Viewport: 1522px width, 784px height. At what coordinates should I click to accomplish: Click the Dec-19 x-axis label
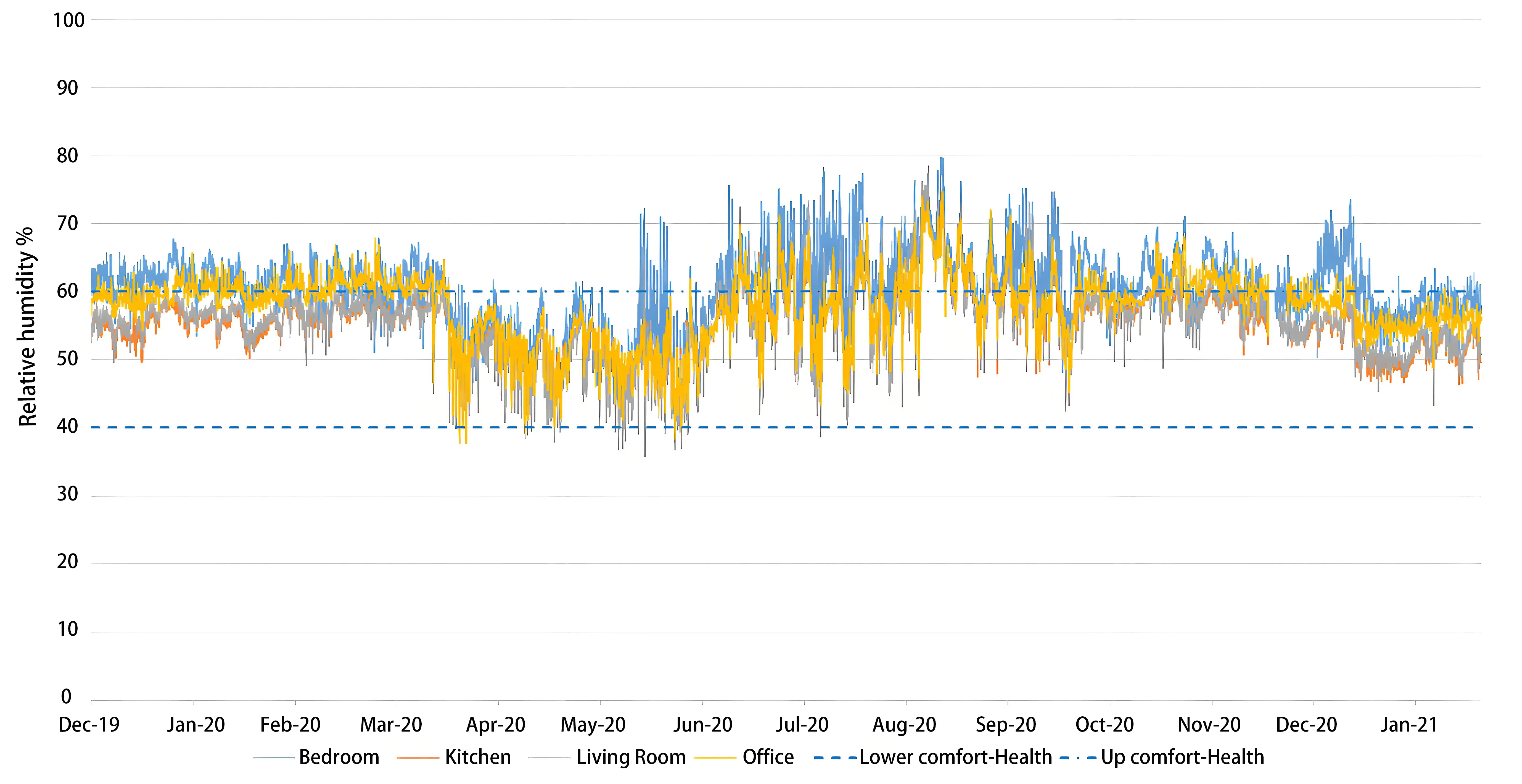point(89,724)
